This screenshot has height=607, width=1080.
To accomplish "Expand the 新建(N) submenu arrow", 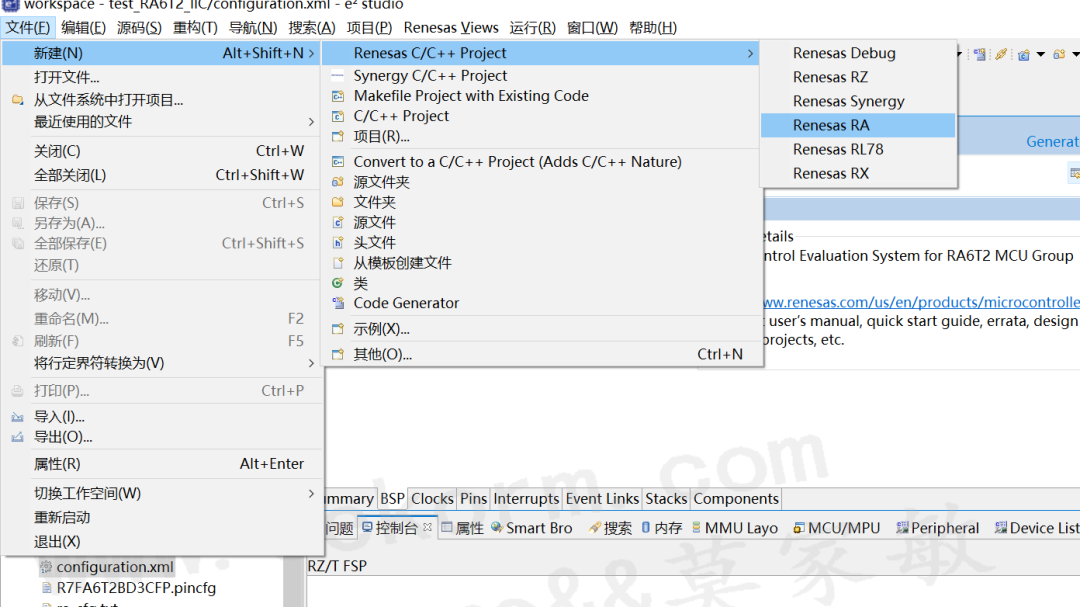I will click(311, 53).
